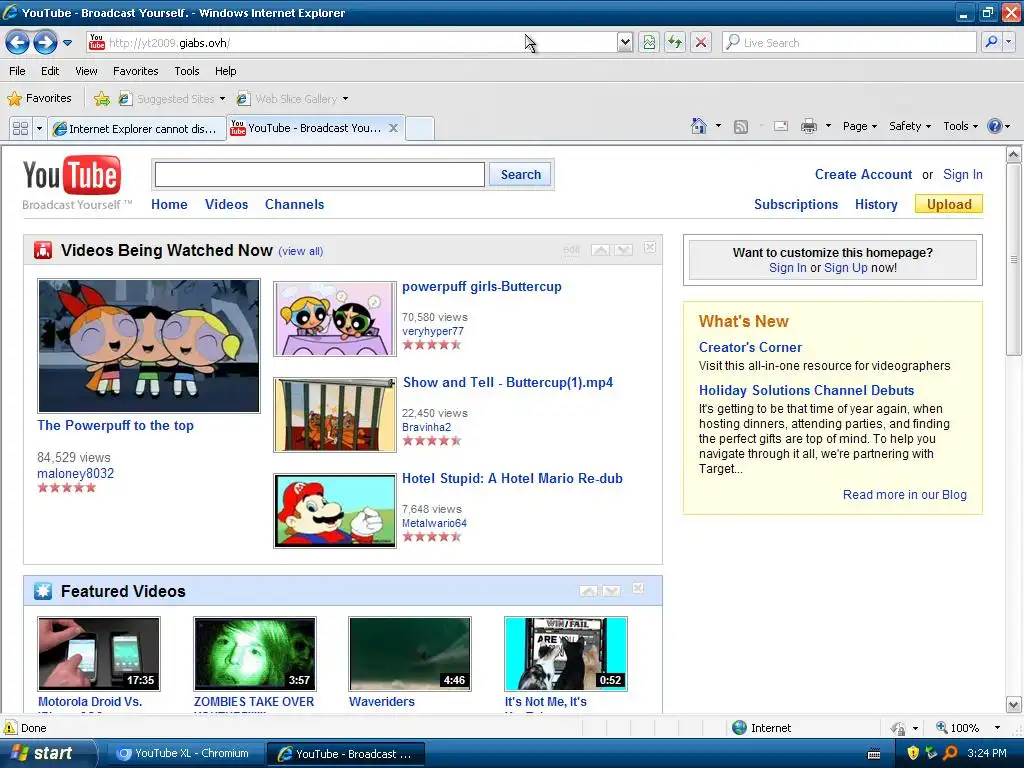The width and height of the screenshot is (1024, 768).
Task: Open Hotel Stupid Mario Re-dub thumbnail
Action: [x=335, y=511]
